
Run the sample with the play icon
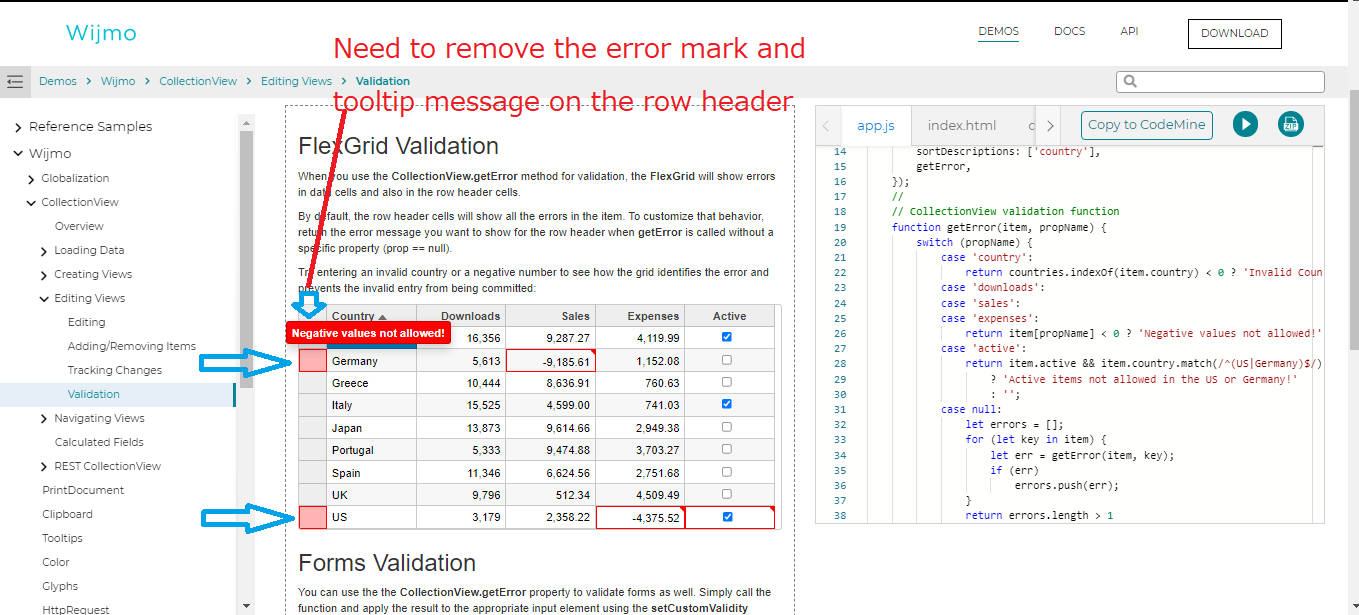(x=1245, y=124)
